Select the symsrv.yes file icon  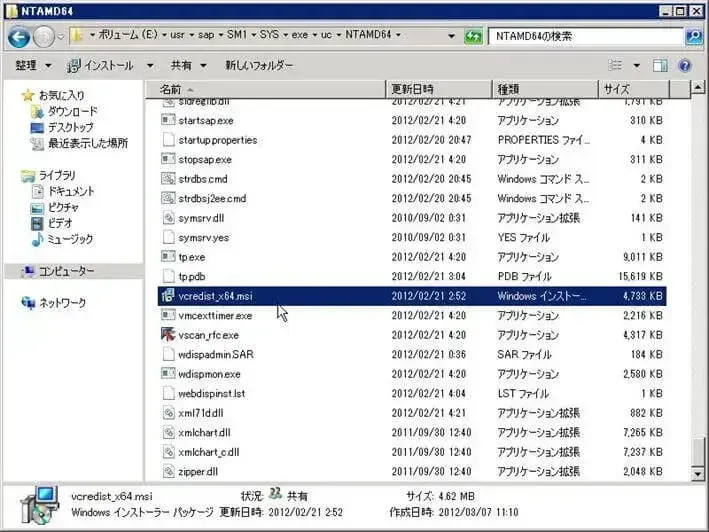tap(168, 237)
